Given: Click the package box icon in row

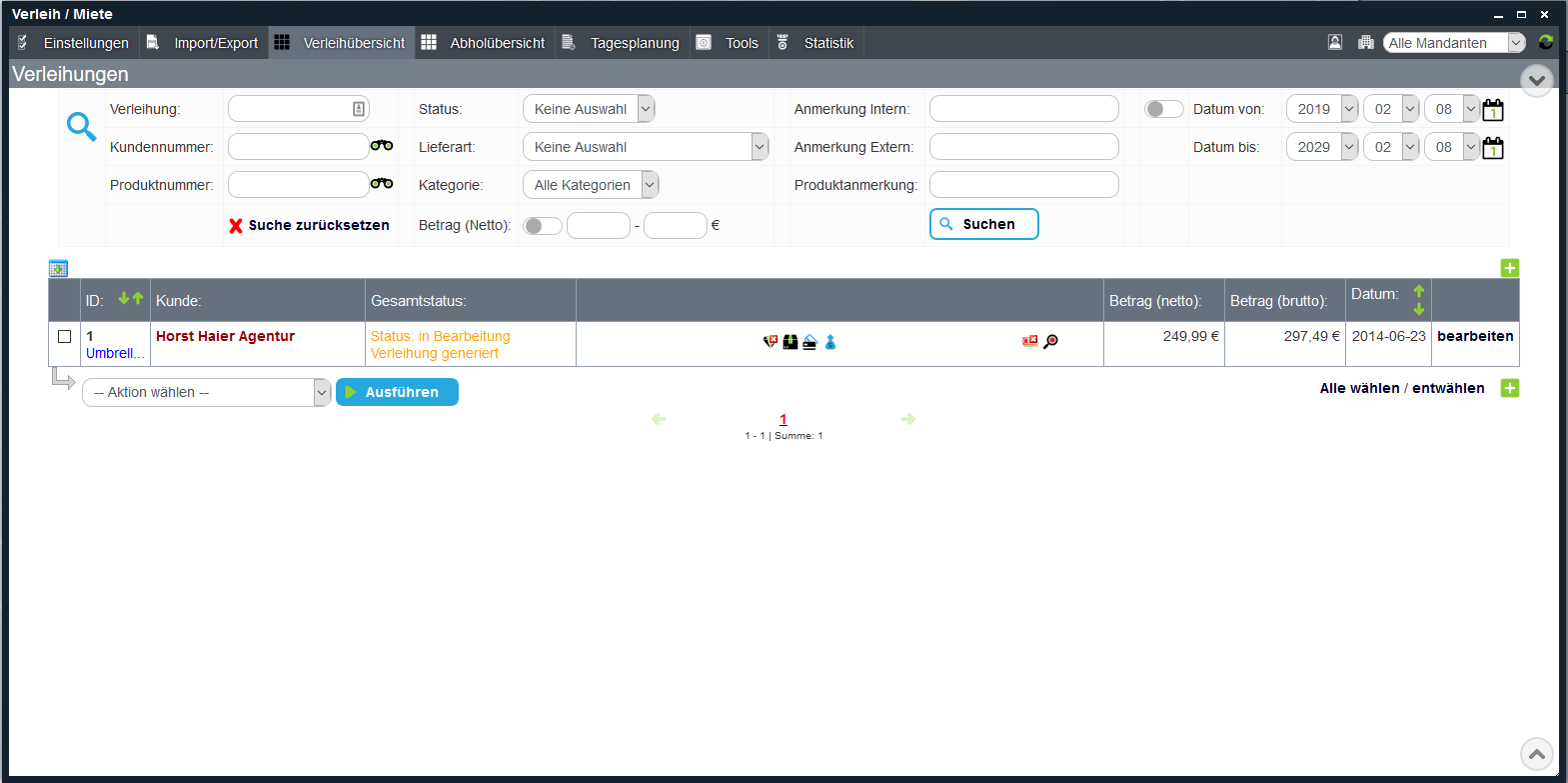Looking at the screenshot, I should point(790,342).
